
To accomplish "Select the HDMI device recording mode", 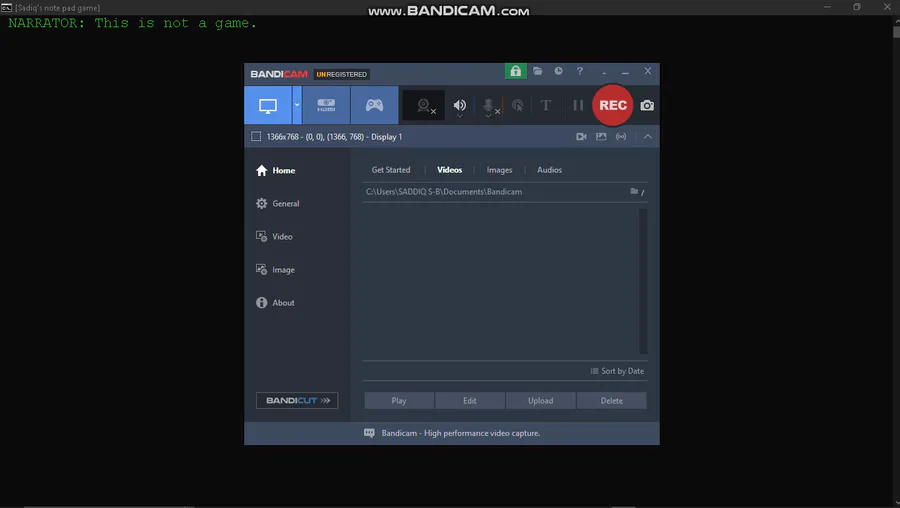I will tap(326, 106).
